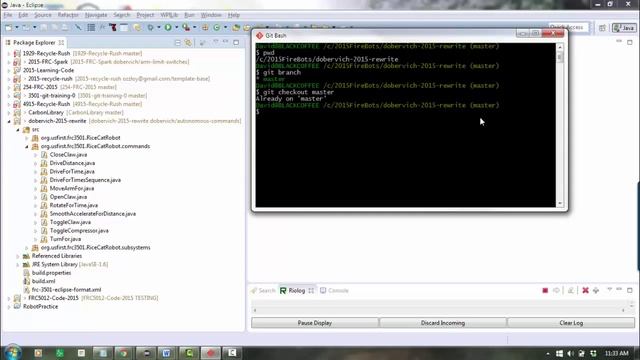Click the Clear Log button

571,323
